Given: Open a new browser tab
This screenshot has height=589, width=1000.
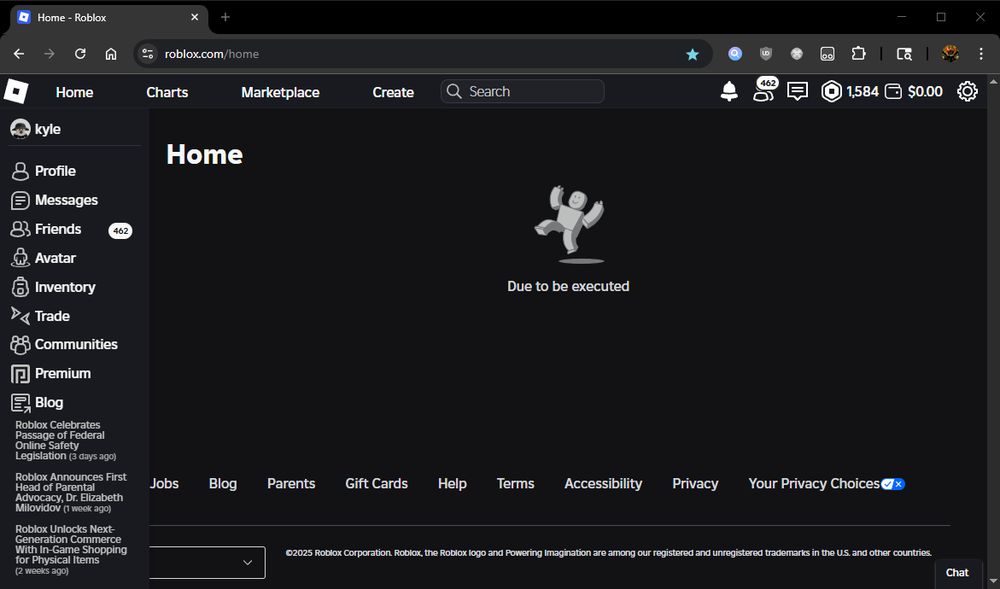Looking at the screenshot, I should [x=225, y=17].
